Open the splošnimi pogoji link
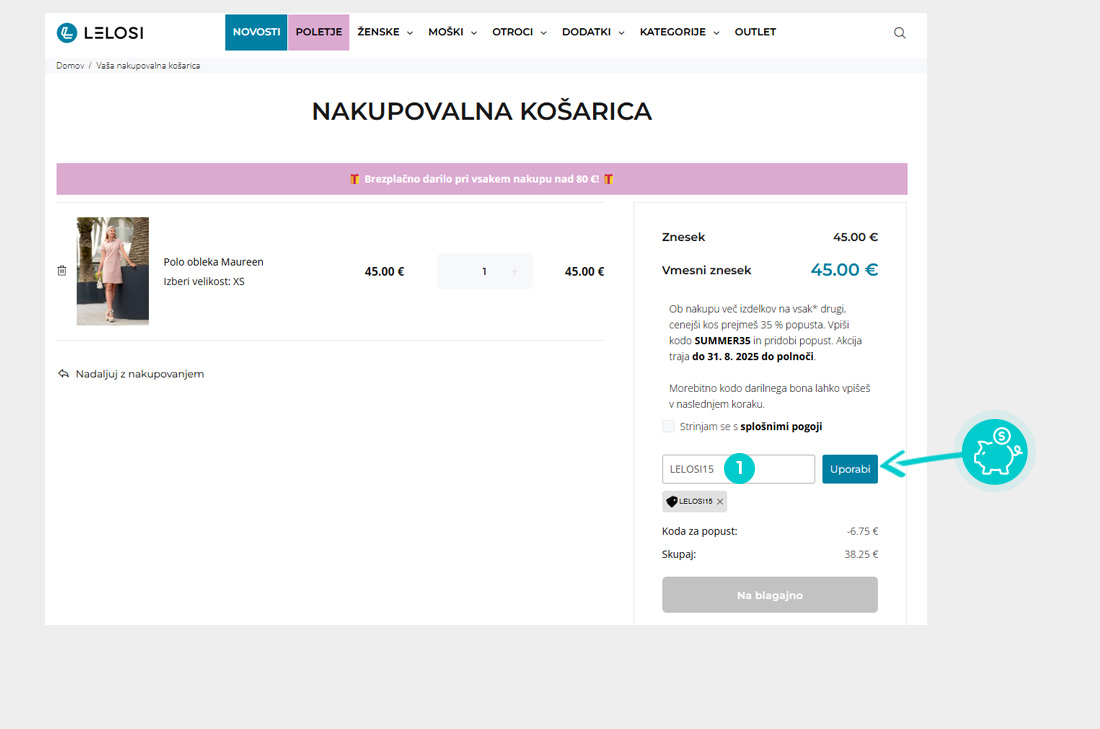 [x=781, y=426]
